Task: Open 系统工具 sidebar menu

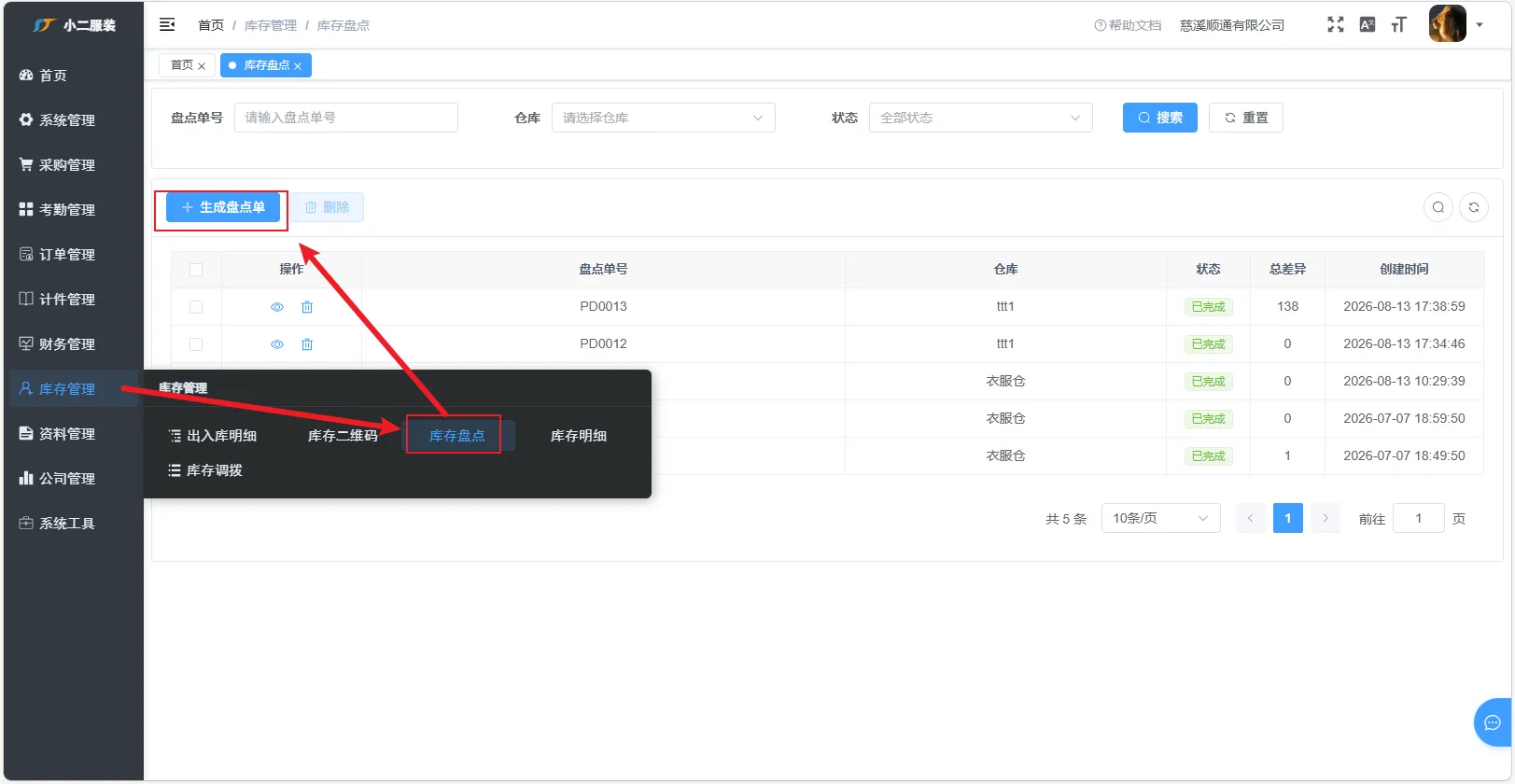Action: point(74,524)
